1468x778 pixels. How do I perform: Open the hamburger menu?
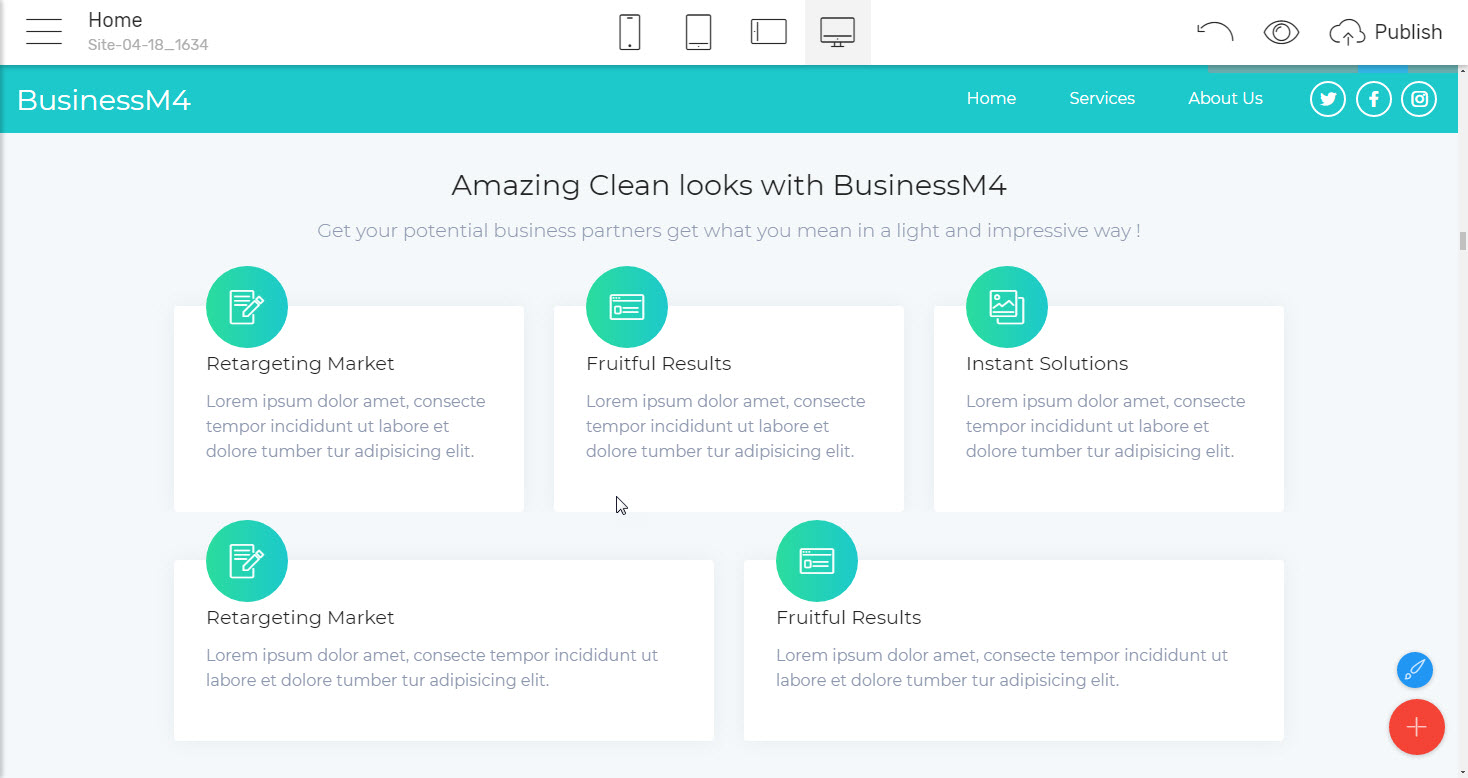44,32
